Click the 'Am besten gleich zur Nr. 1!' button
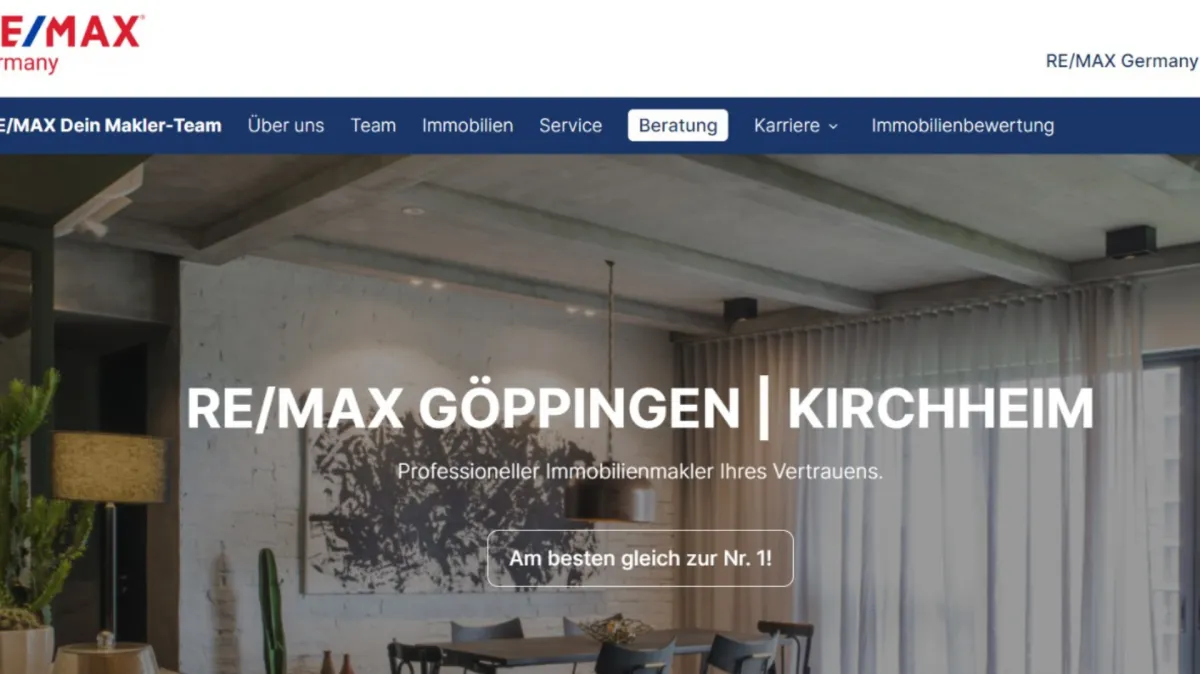The width and height of the screenshot is (1200, 674). click(640, 558)
